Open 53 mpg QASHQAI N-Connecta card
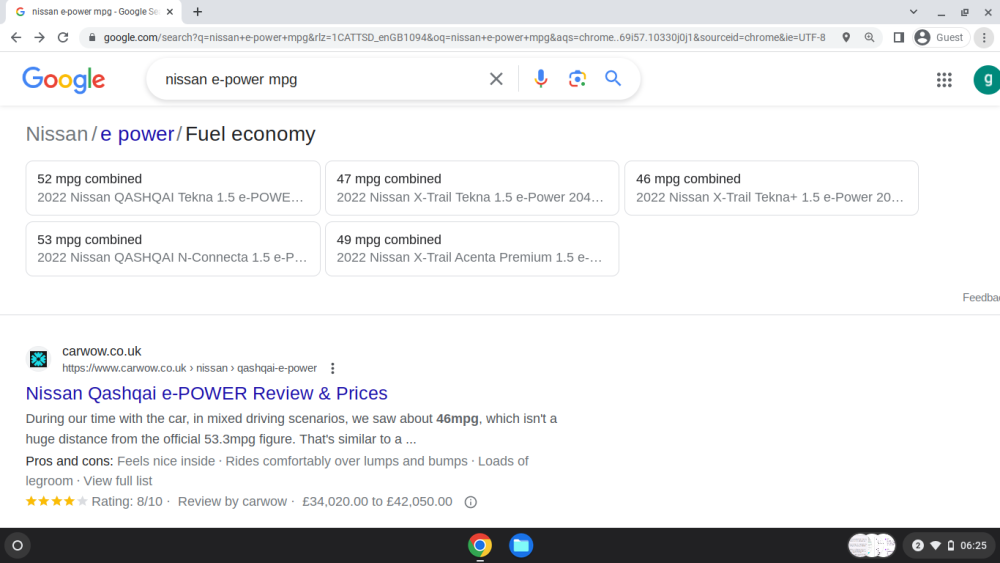Viewport: 1000px width, 563px height. pyautogui.click(x=173, y=249)
